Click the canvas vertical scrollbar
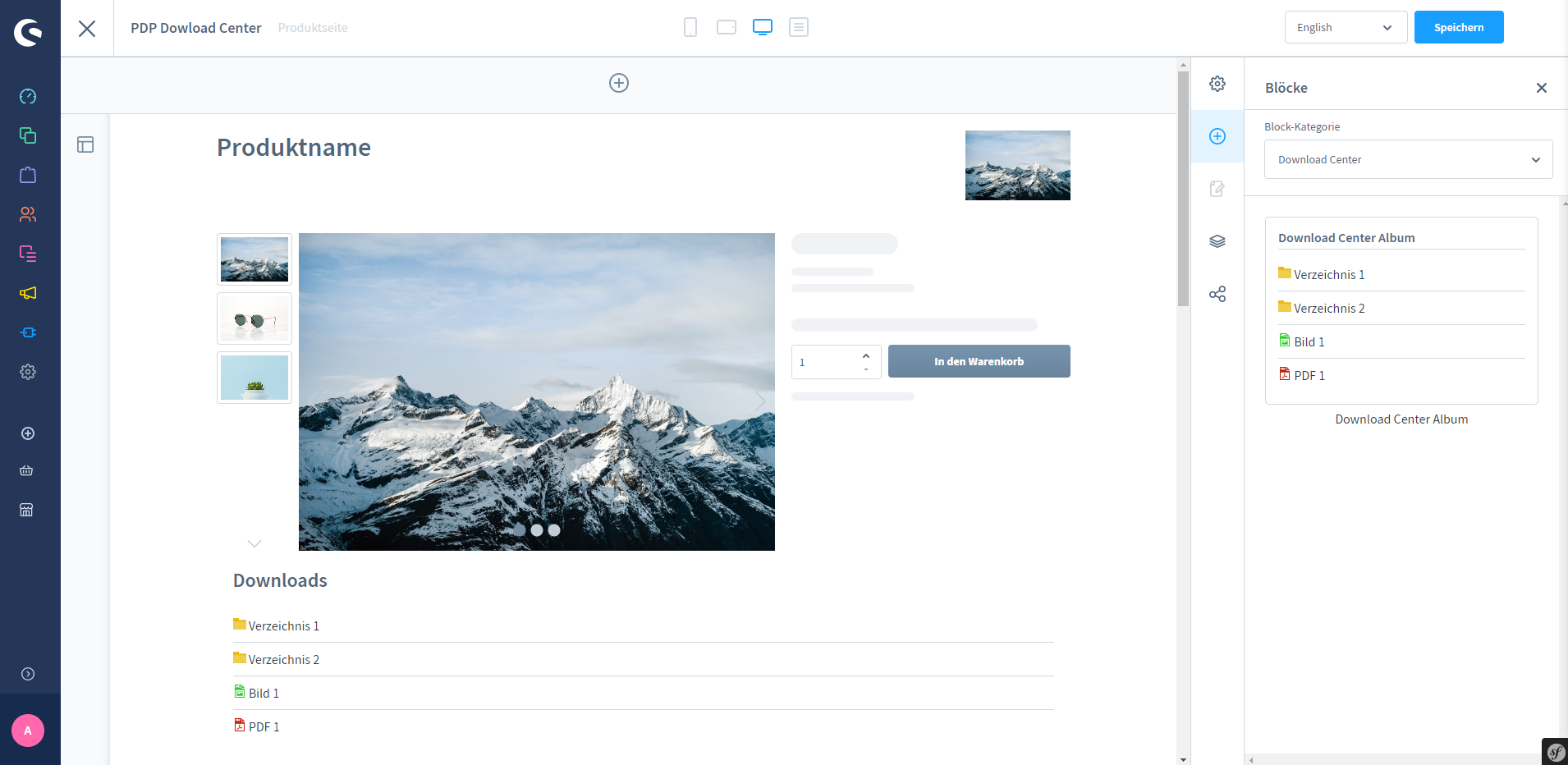1568x765 pixels. (1183, 189)
